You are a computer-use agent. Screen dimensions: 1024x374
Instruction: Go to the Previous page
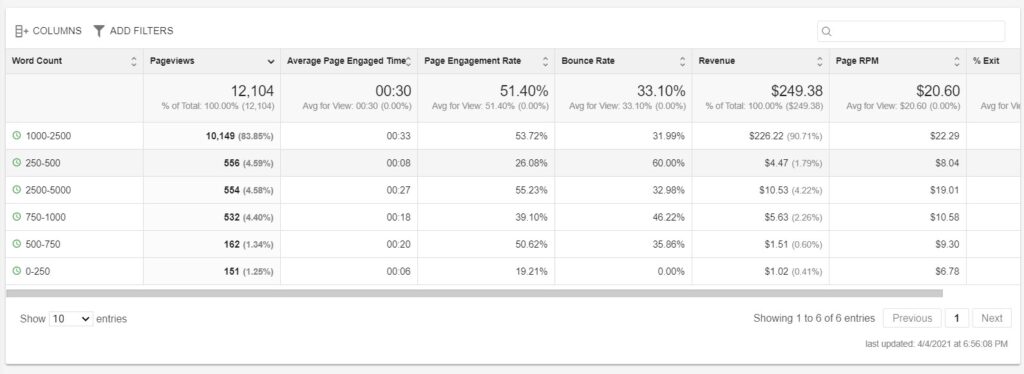[x=912, y=319]
